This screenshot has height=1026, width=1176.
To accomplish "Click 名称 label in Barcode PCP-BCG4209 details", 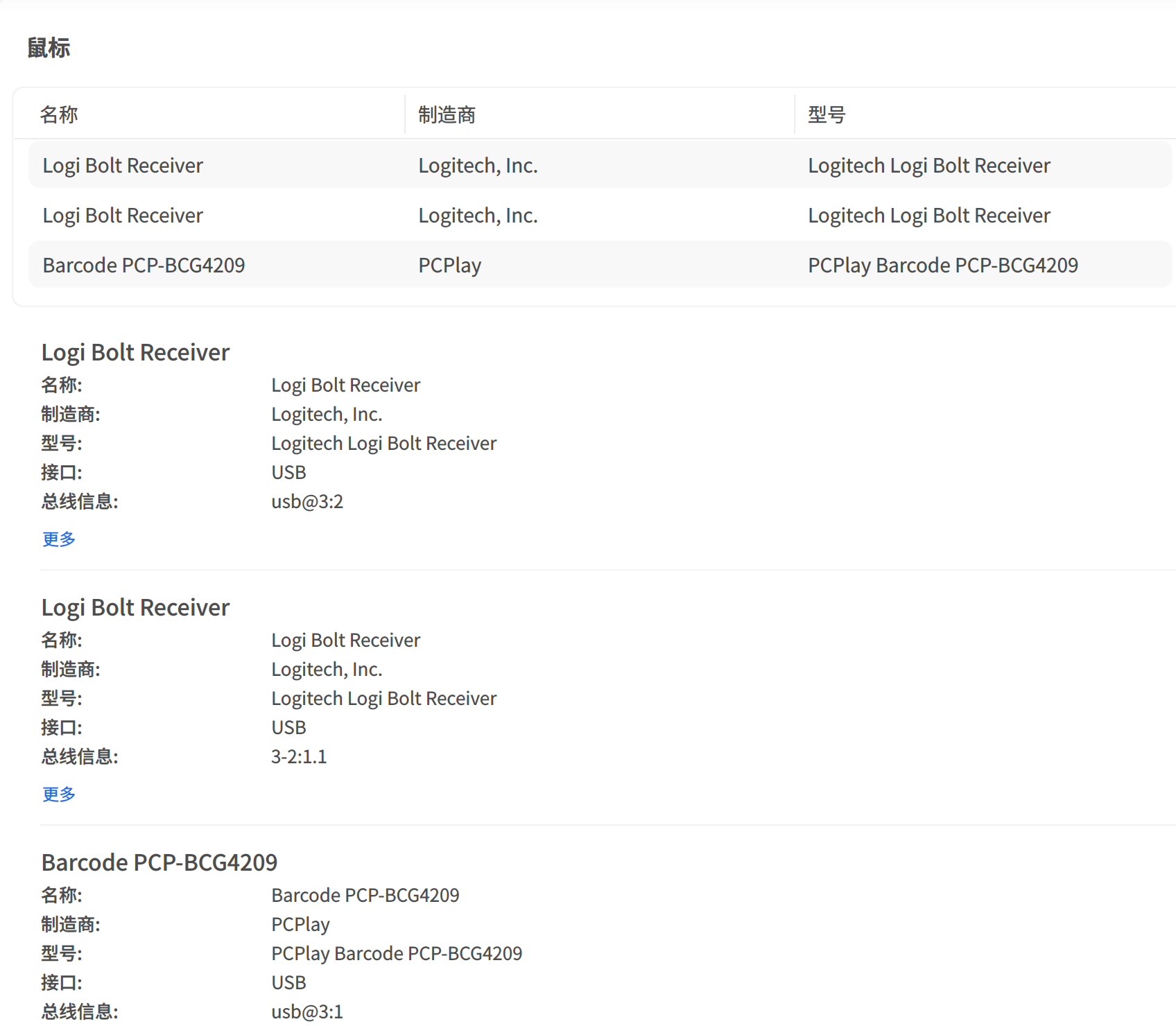I will 62,895.
